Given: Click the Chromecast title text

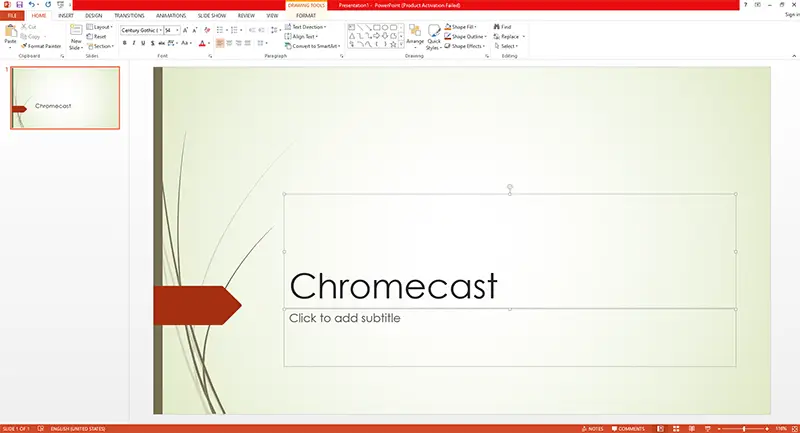Looking at the screenshot, I should [393, 286].
